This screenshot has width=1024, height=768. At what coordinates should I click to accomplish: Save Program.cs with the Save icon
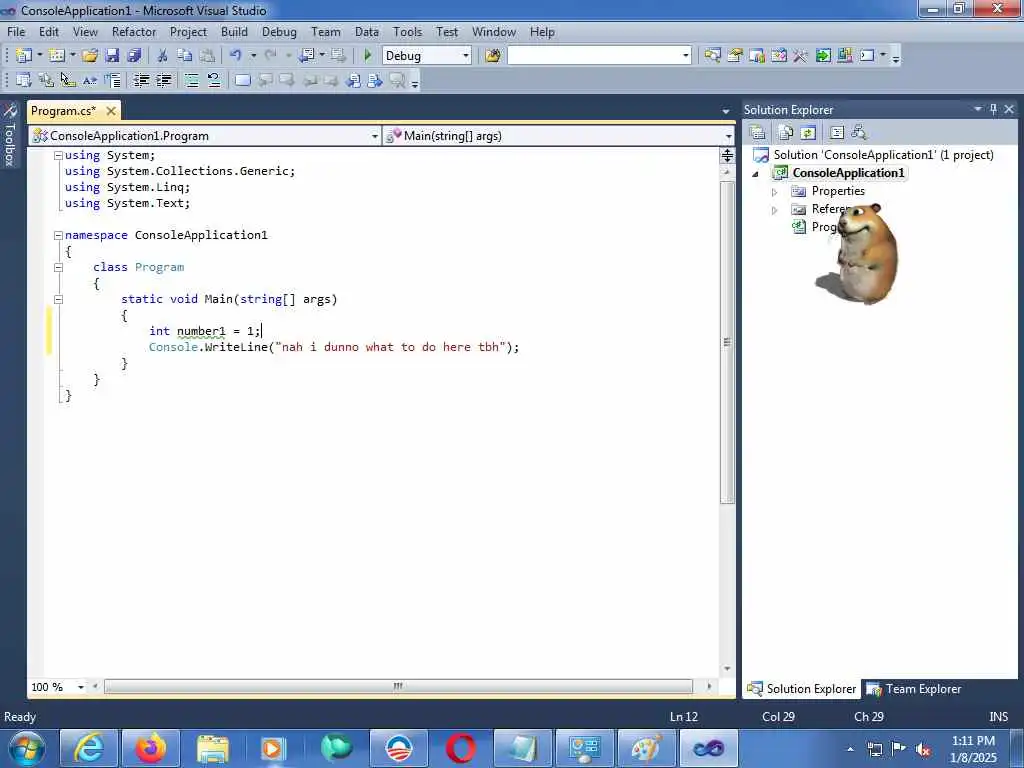[x=112, y=56]
